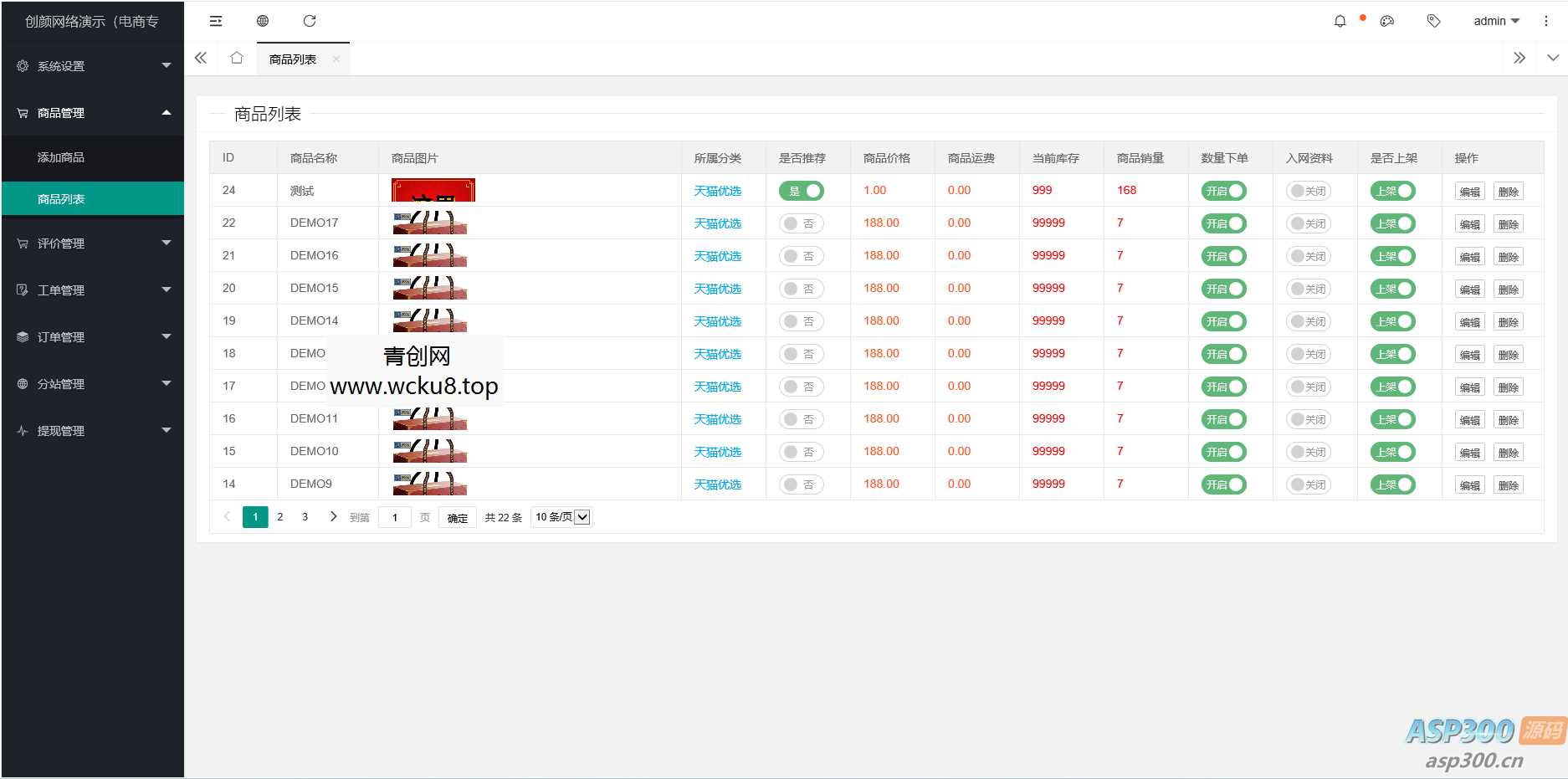
Task: Toggle recommended switch for product 测试
Action: (x=801, y=191)
